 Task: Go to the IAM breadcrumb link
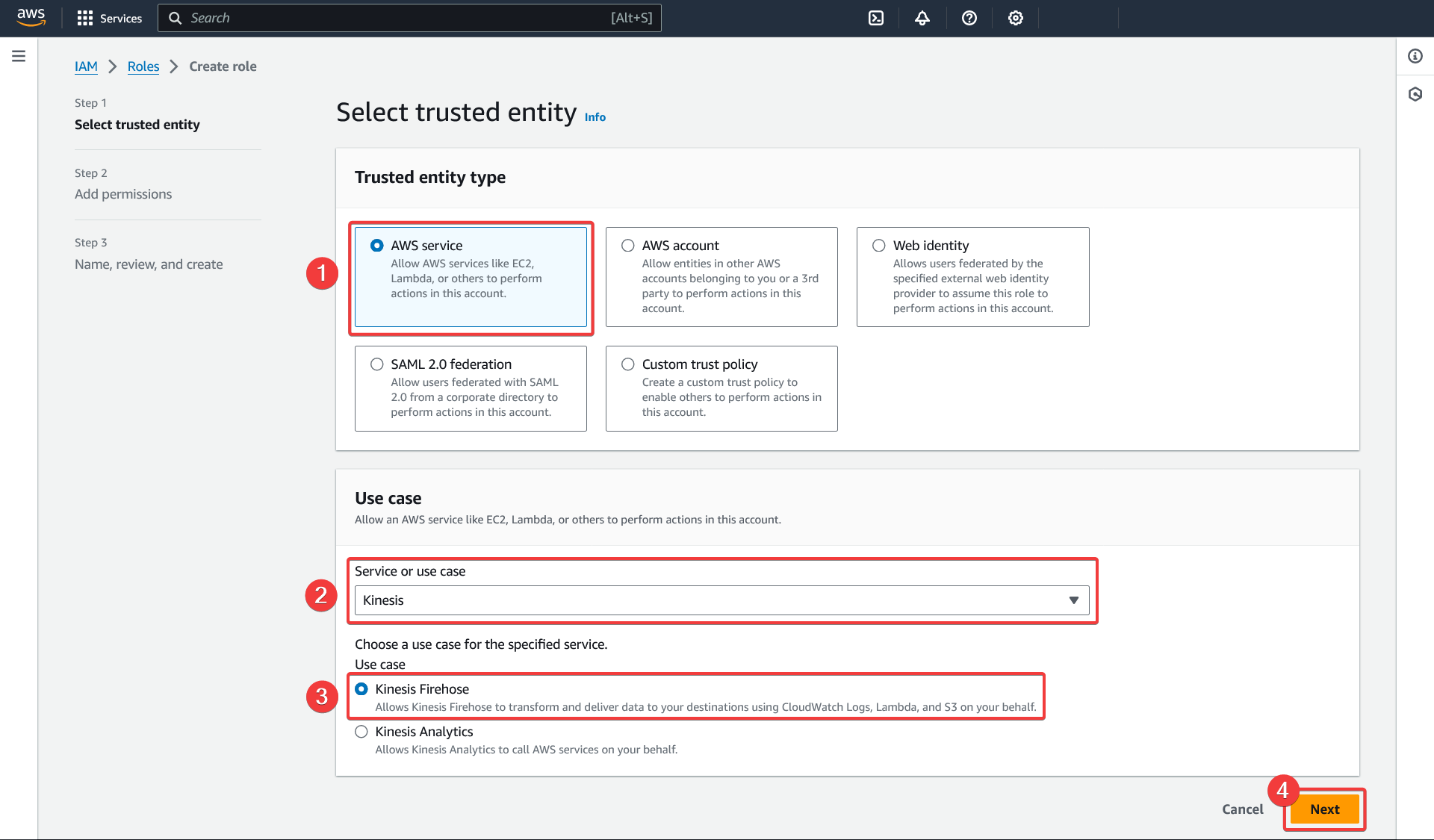click(86, 66)
